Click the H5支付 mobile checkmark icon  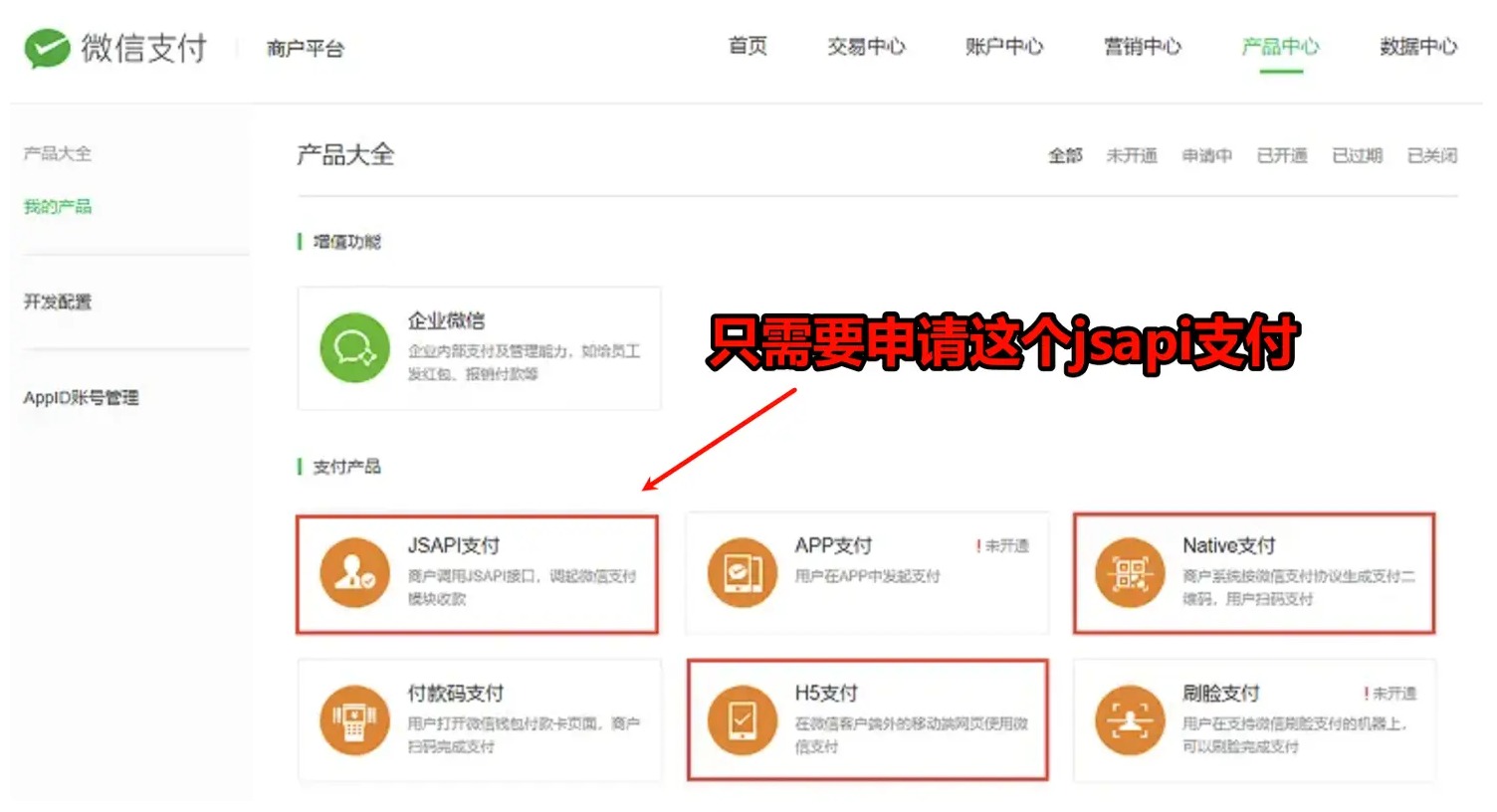(x=741, y=720)
